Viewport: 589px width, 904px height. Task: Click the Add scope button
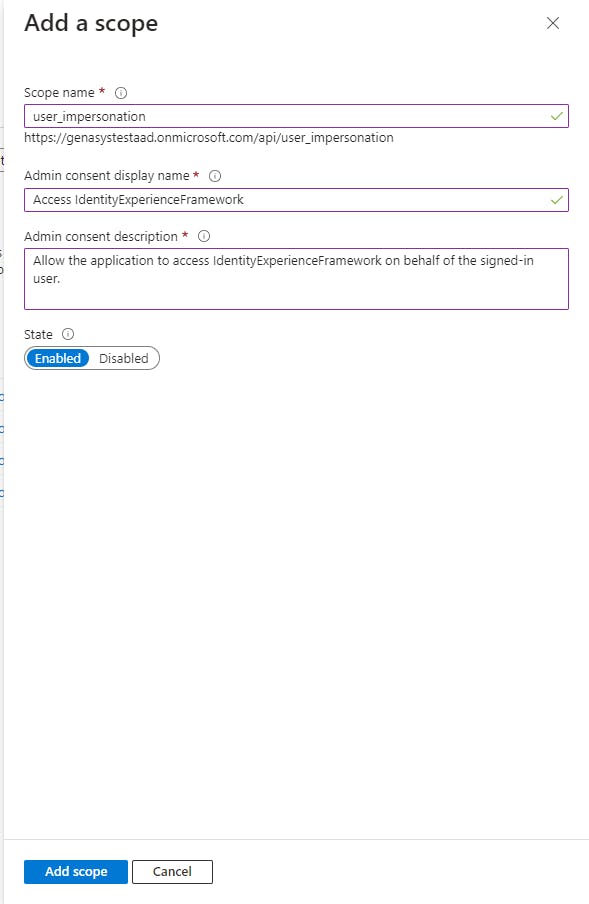point(75,872)
